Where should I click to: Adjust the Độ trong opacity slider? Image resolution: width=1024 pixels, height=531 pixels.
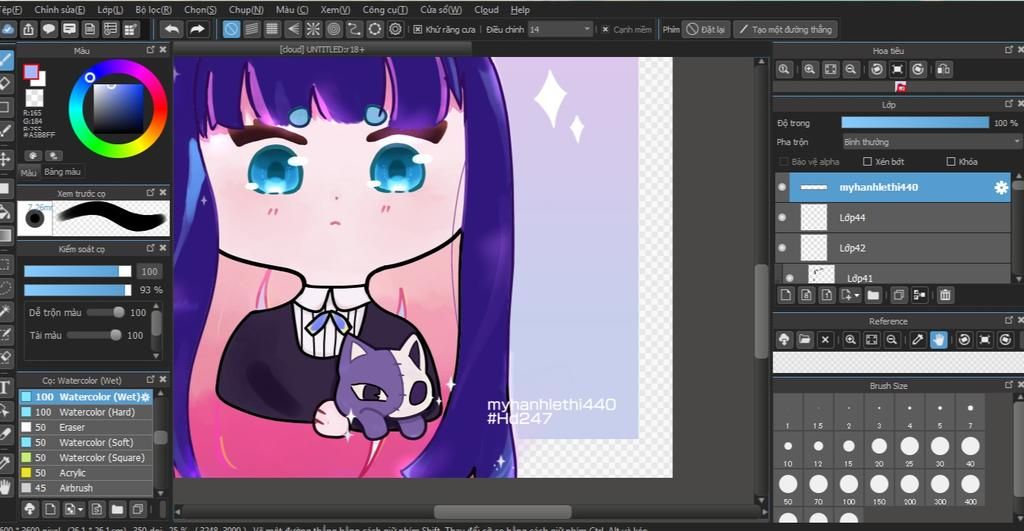(915, 123)
